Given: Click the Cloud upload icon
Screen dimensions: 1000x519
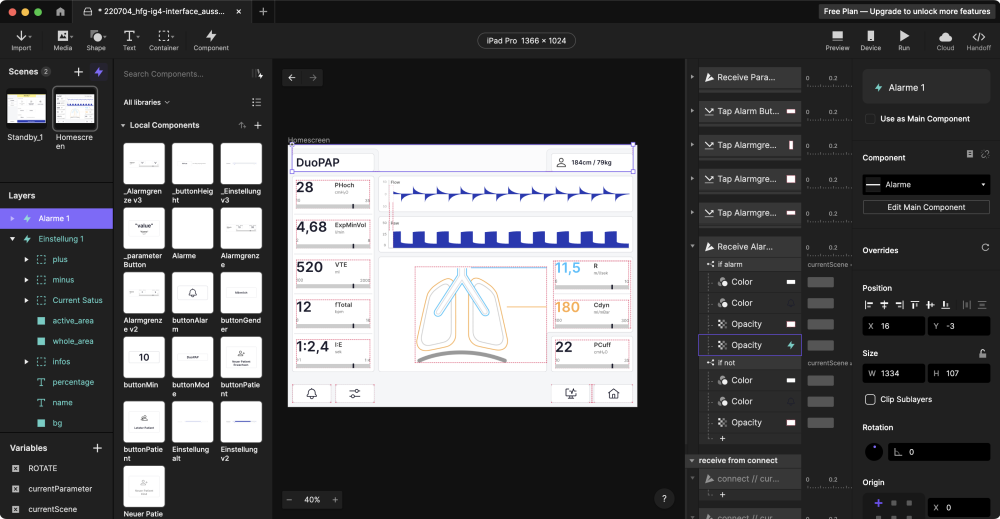Looking at the screenshot, I should pyautogui.click(x=945, y=39).
